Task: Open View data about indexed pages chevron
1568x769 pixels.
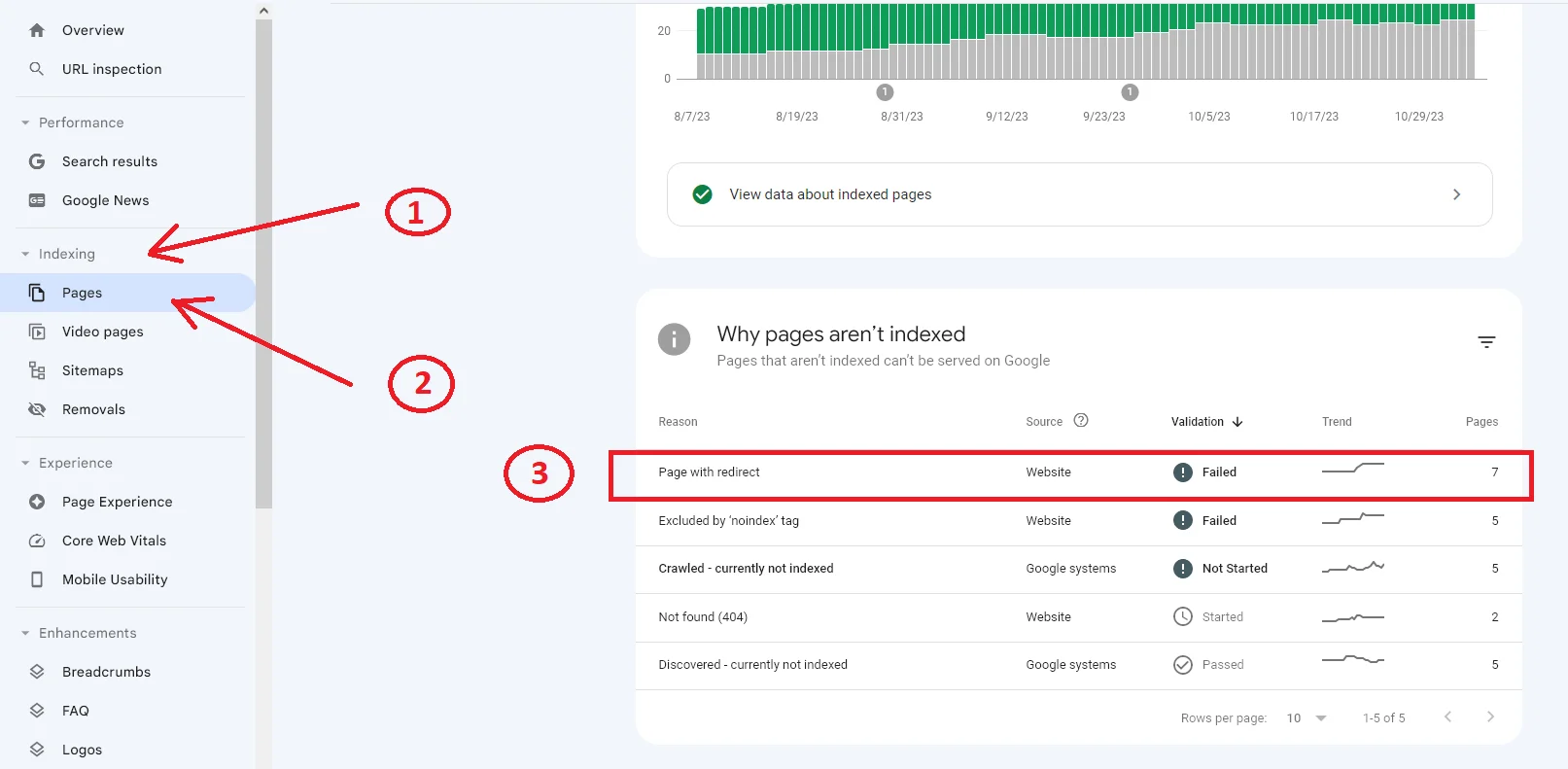Action: [1456, 194]
